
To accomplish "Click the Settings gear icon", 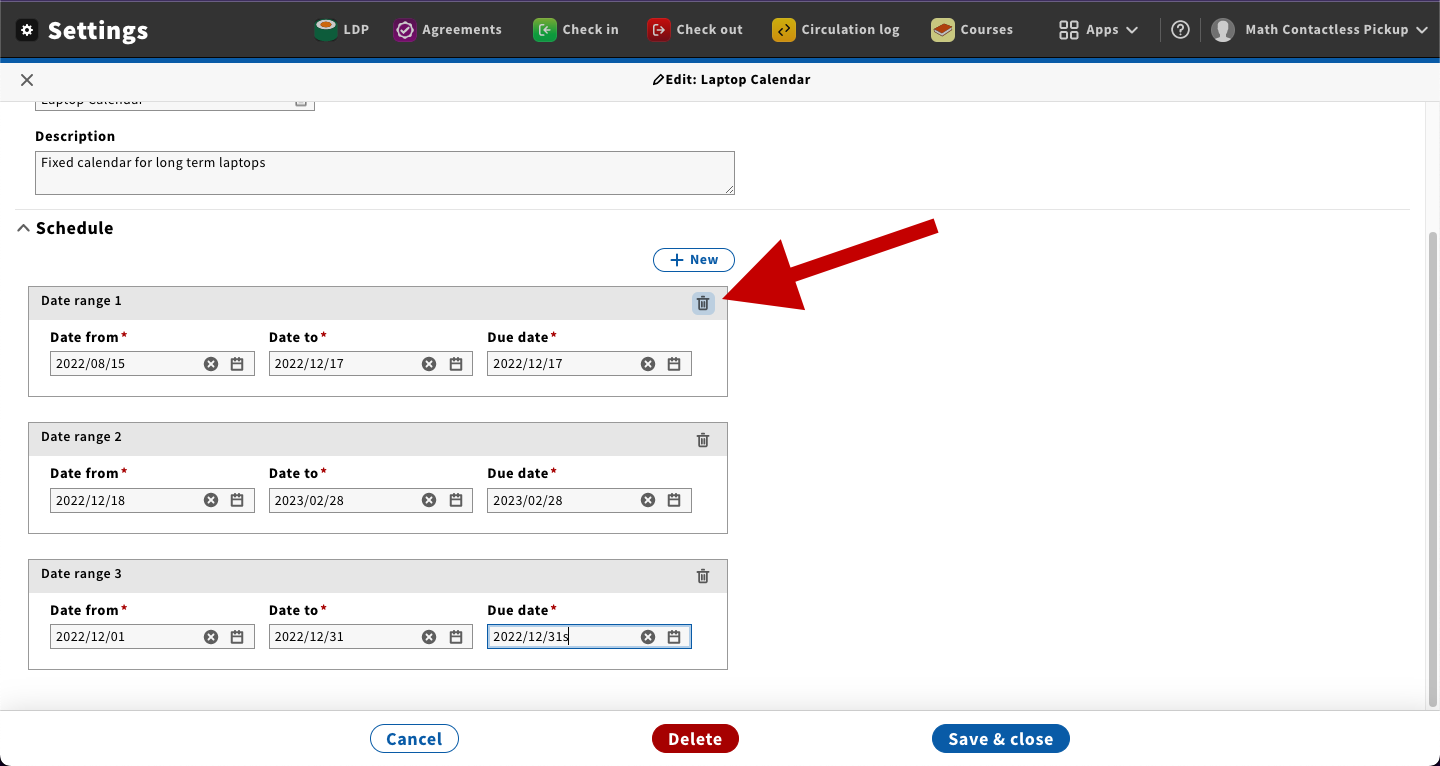I will click(x=27, y=30).
